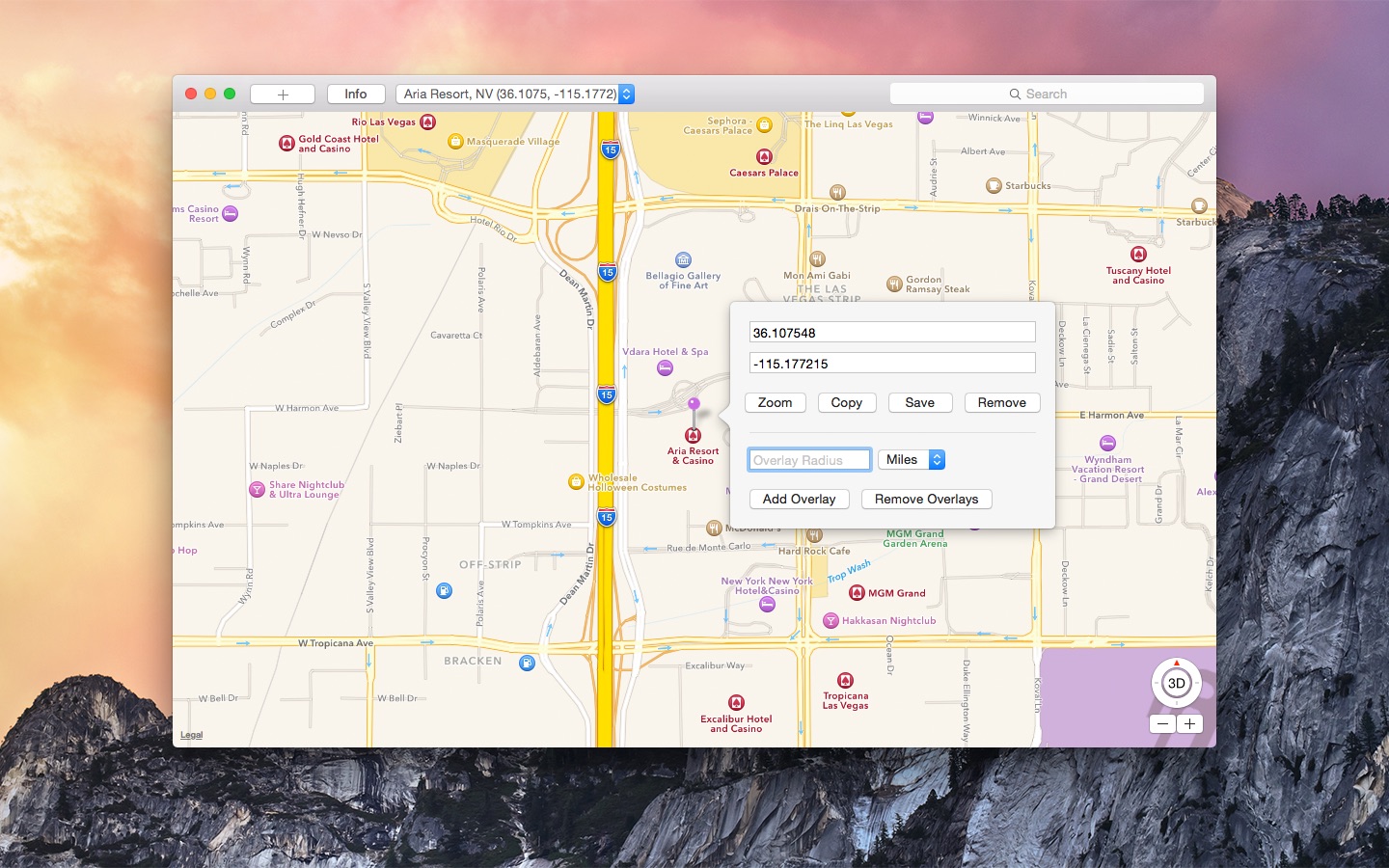Open the Aria Resort location dropdown
1389x868 pixels.
click(x=515, y=94)
